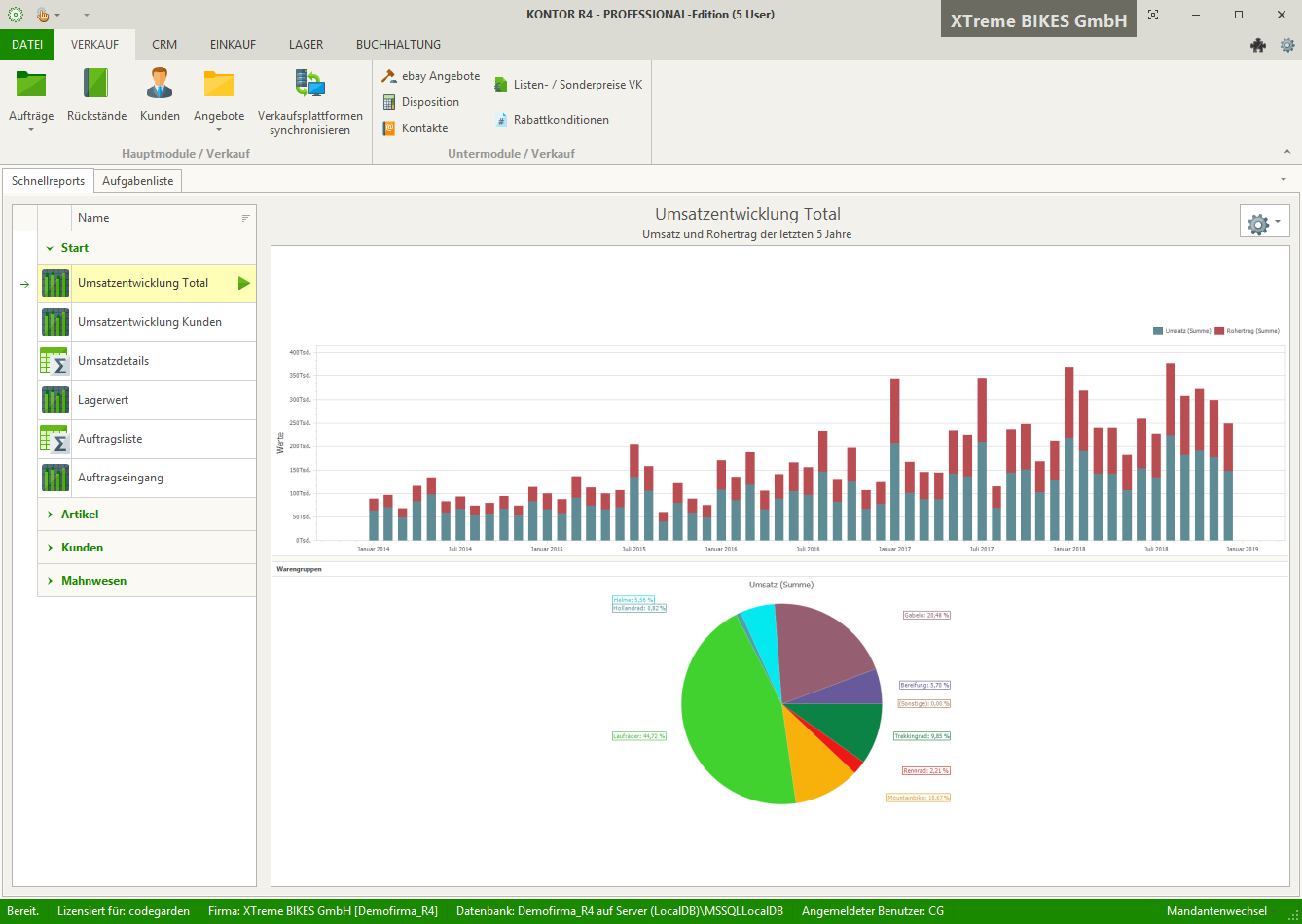Click the Lagerwert chart icon
The image size is (1302, 924).
(x=55, y=400)
